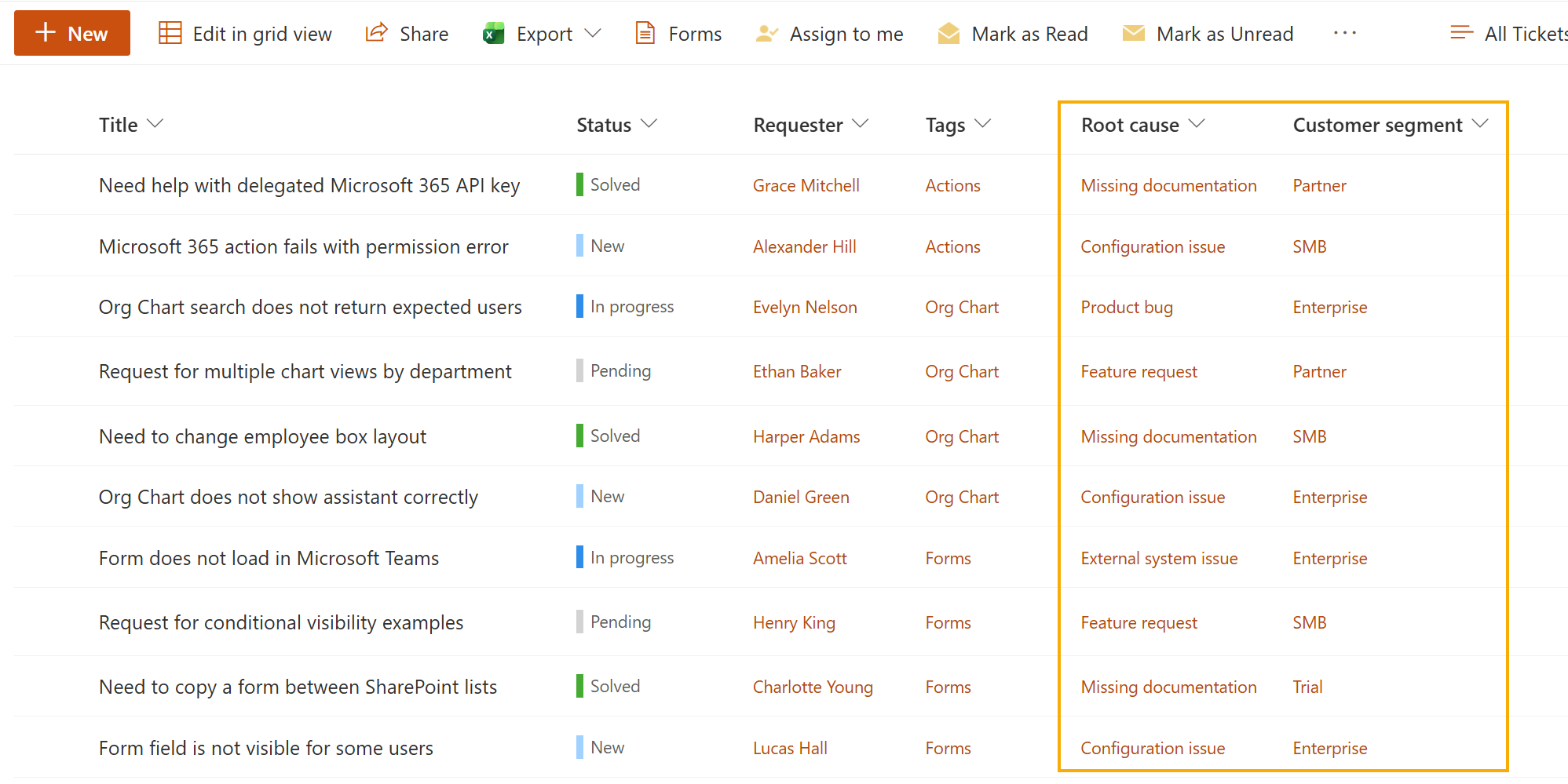The height and width of the screenshot is (784, 1568).
Task: Click Missing documentation in Harper Adams row
Action: pos(1168,436)
